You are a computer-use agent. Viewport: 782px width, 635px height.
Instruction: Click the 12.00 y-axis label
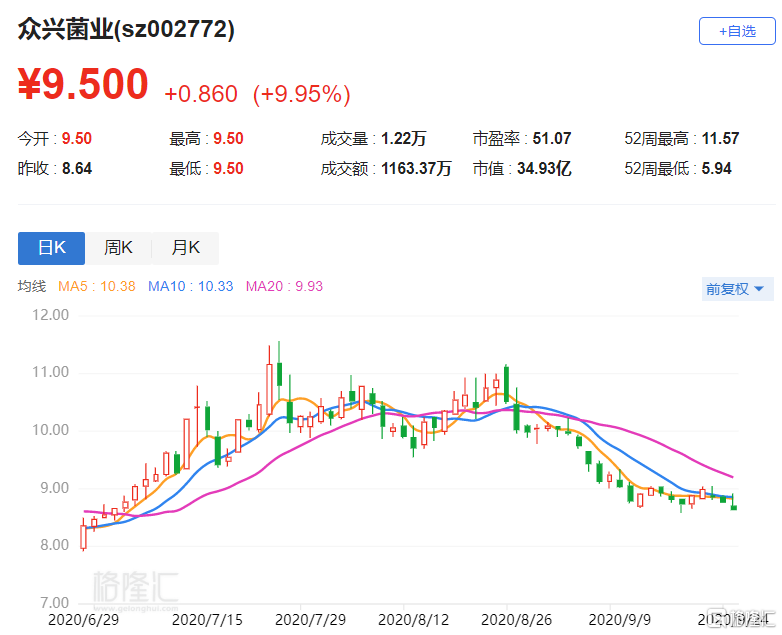(x=50, y=315)
